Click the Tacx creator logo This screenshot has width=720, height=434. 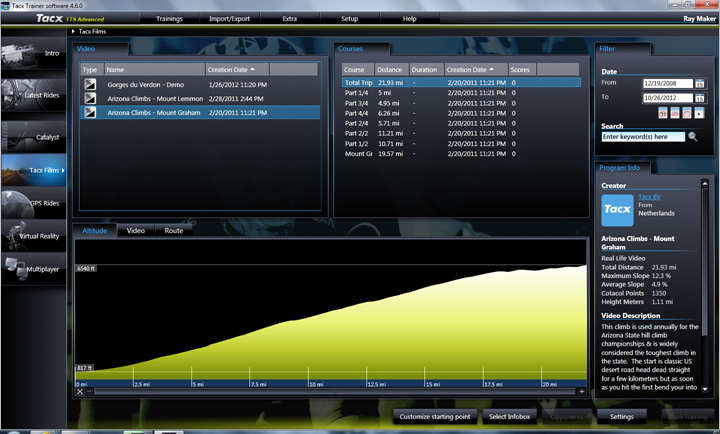point(617,210)
